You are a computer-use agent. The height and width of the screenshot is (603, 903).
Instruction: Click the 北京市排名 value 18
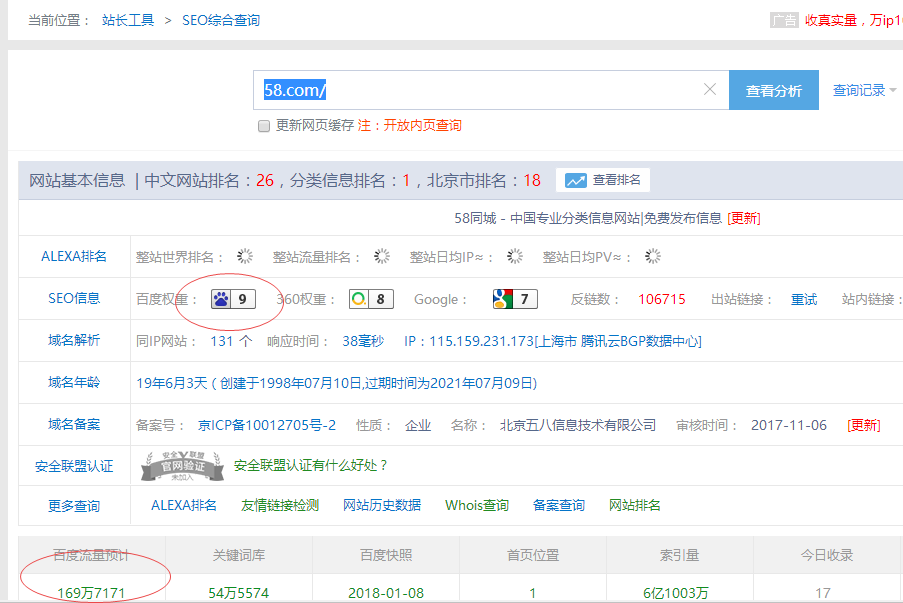click(x=532, y=180)
